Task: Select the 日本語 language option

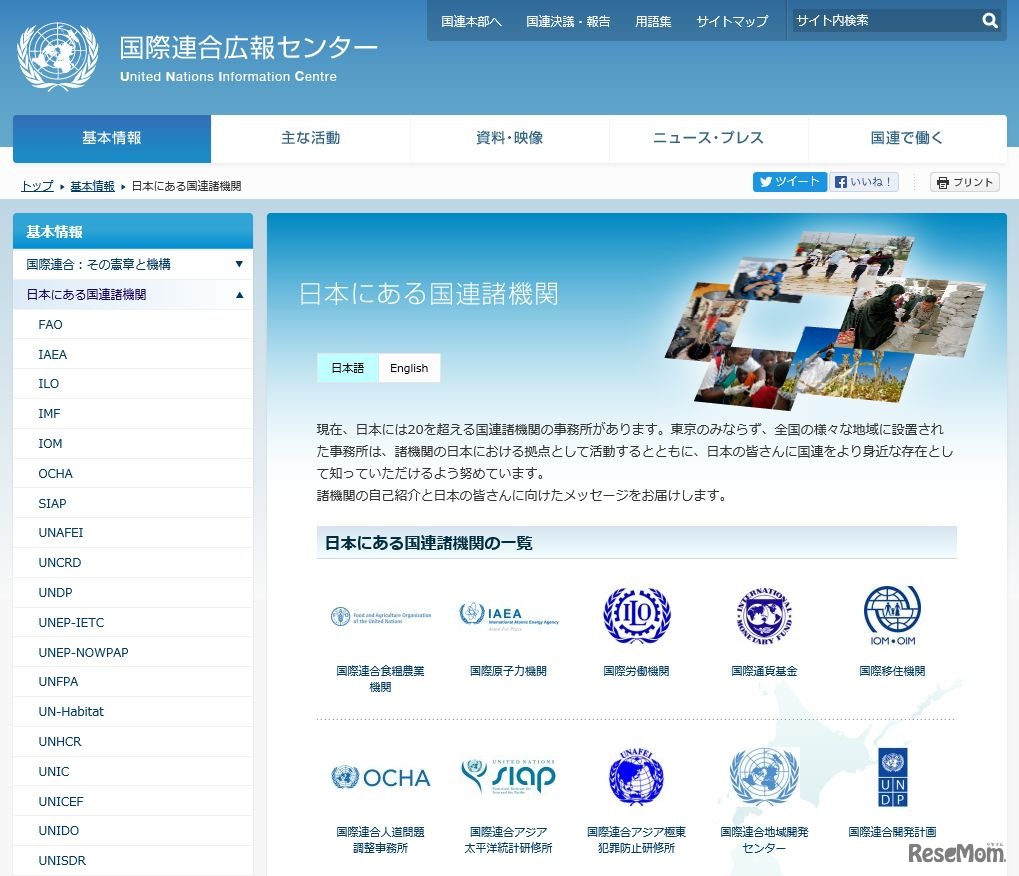Action: [x=347, y=368]
